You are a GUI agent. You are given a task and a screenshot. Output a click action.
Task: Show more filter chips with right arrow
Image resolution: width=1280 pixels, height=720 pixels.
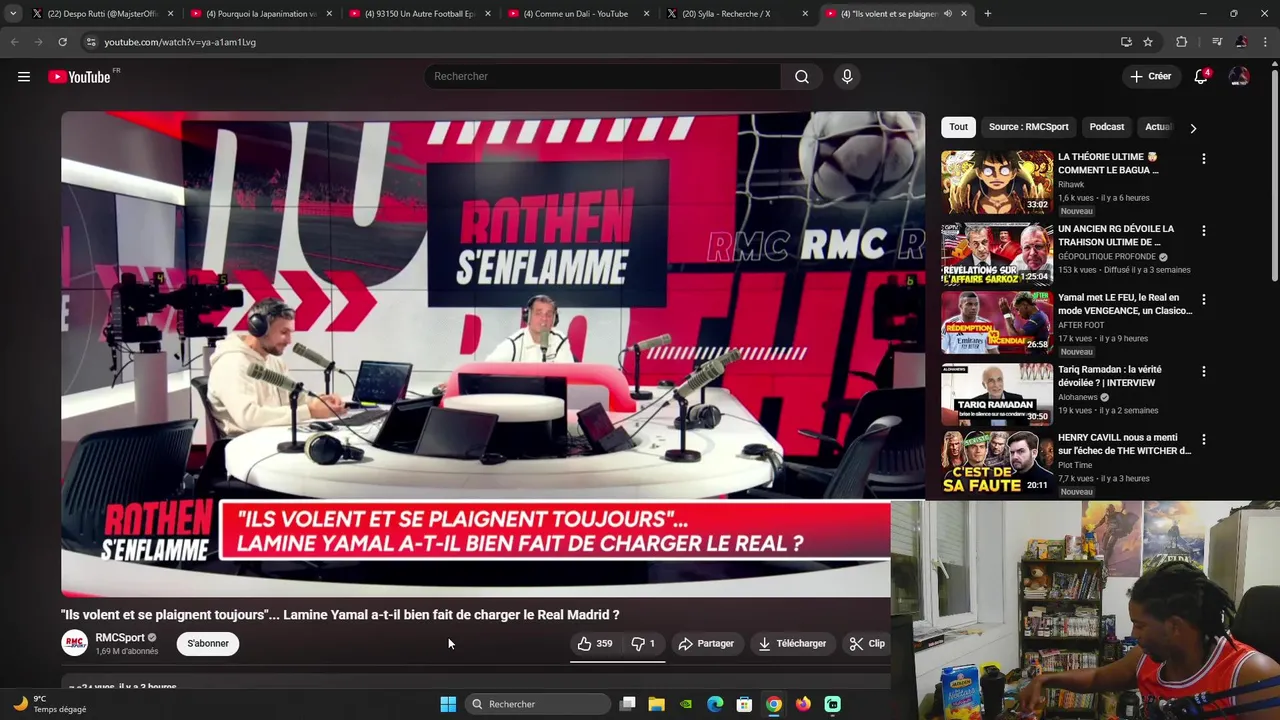click(1192, 128)
